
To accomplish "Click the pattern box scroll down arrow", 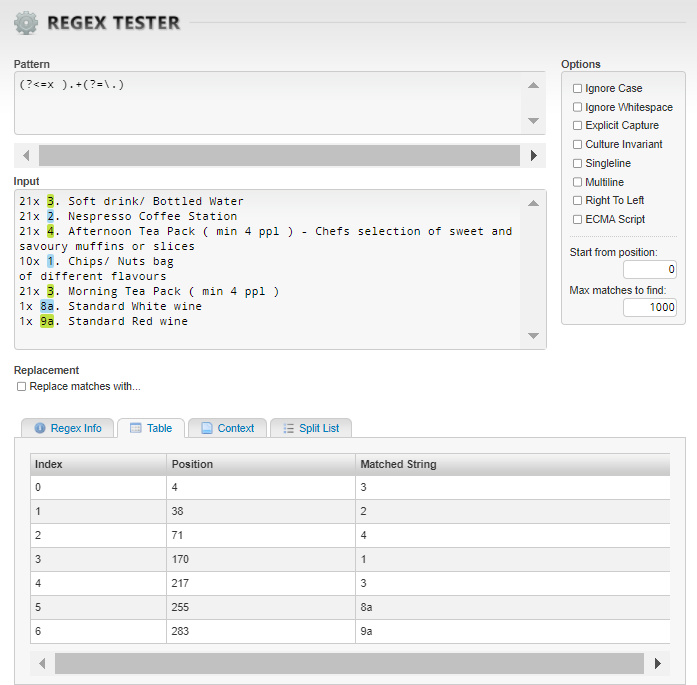I will coord(534,121).
